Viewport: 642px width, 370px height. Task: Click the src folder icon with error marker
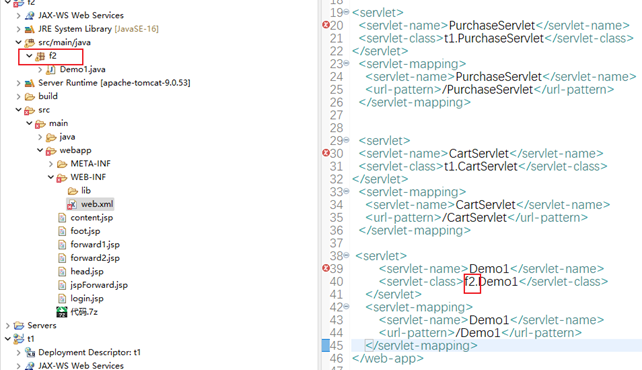[29, 110]
